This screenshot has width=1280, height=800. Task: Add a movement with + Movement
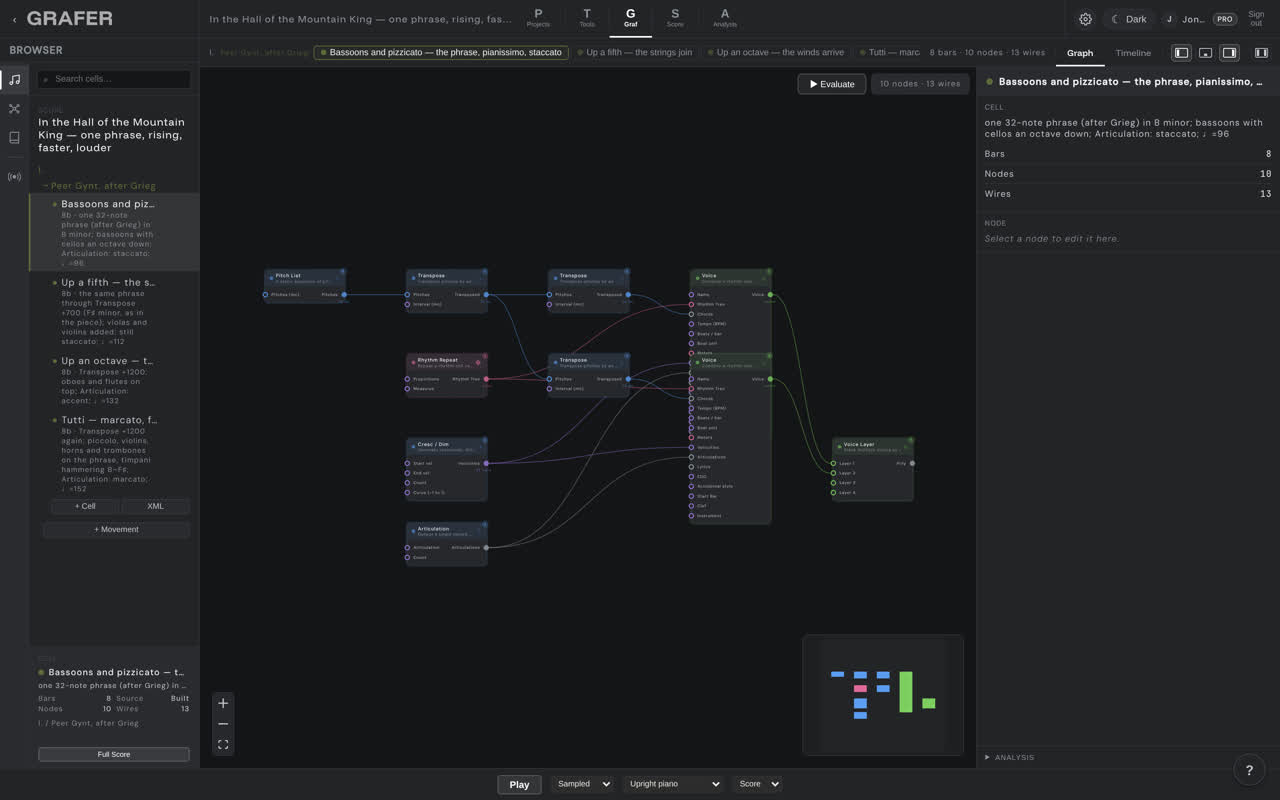click(x=117, y=529)
